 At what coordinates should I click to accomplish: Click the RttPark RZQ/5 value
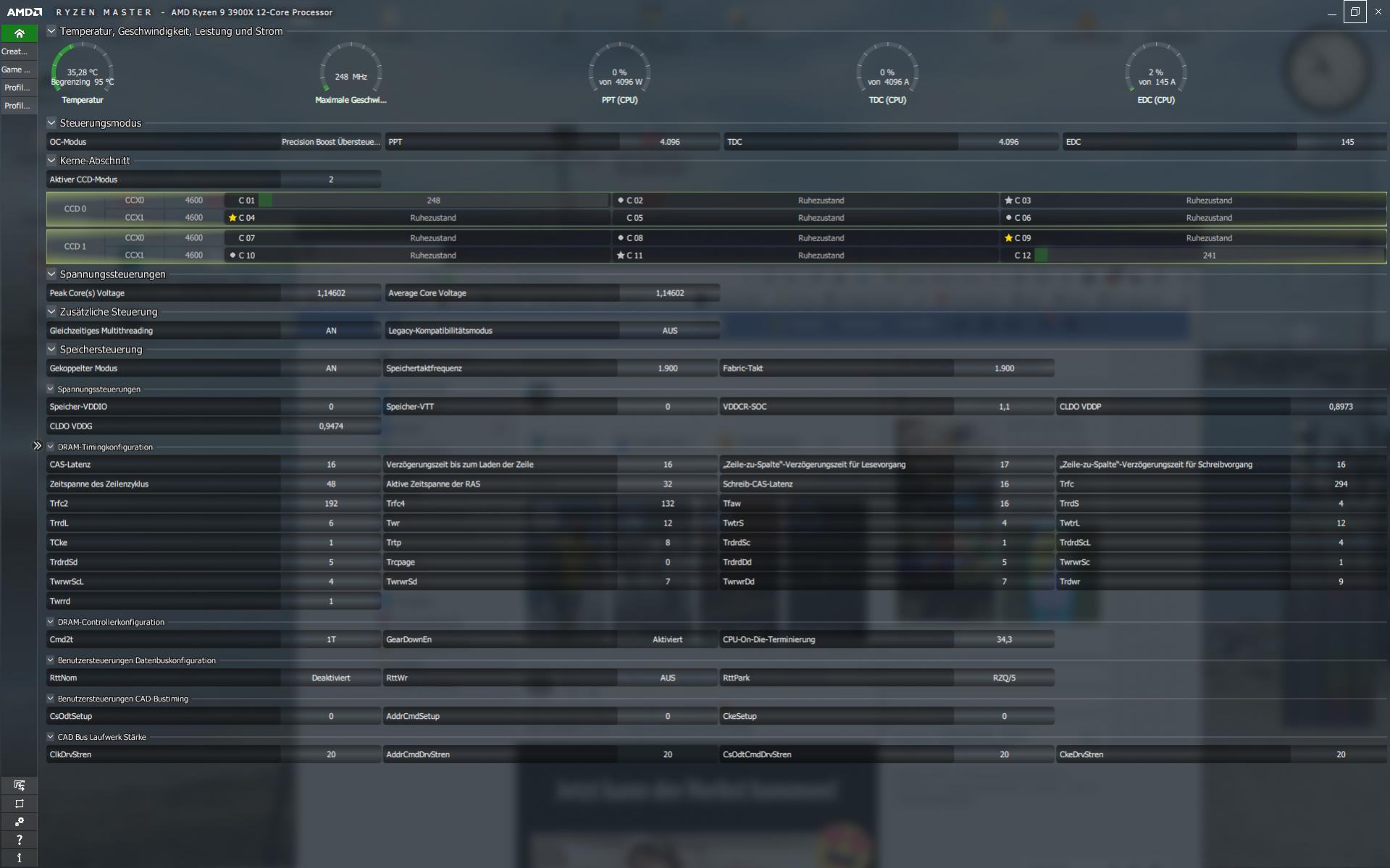click(1004, 678)
